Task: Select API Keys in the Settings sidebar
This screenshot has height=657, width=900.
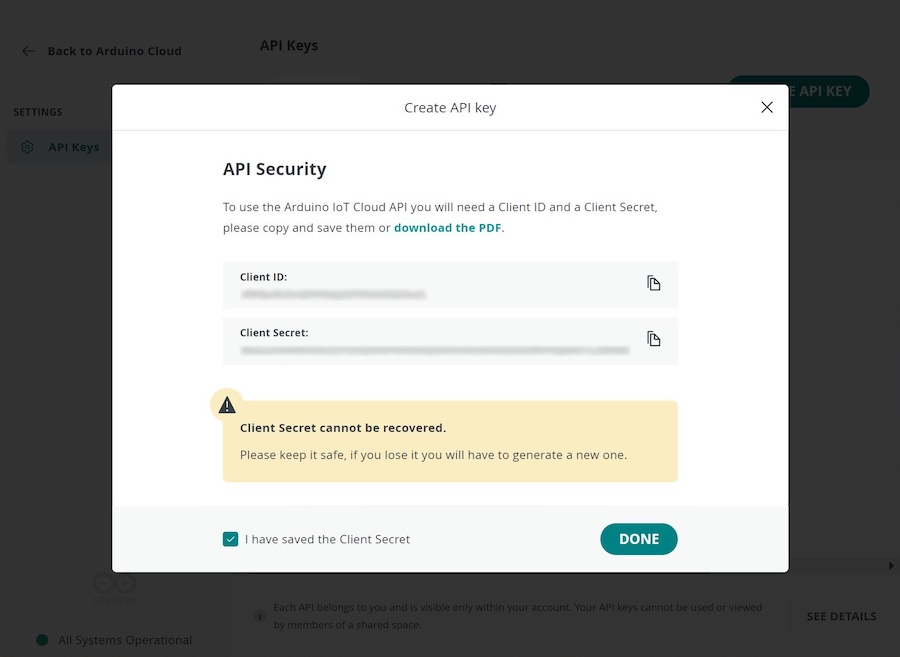Action: point(71,146)
